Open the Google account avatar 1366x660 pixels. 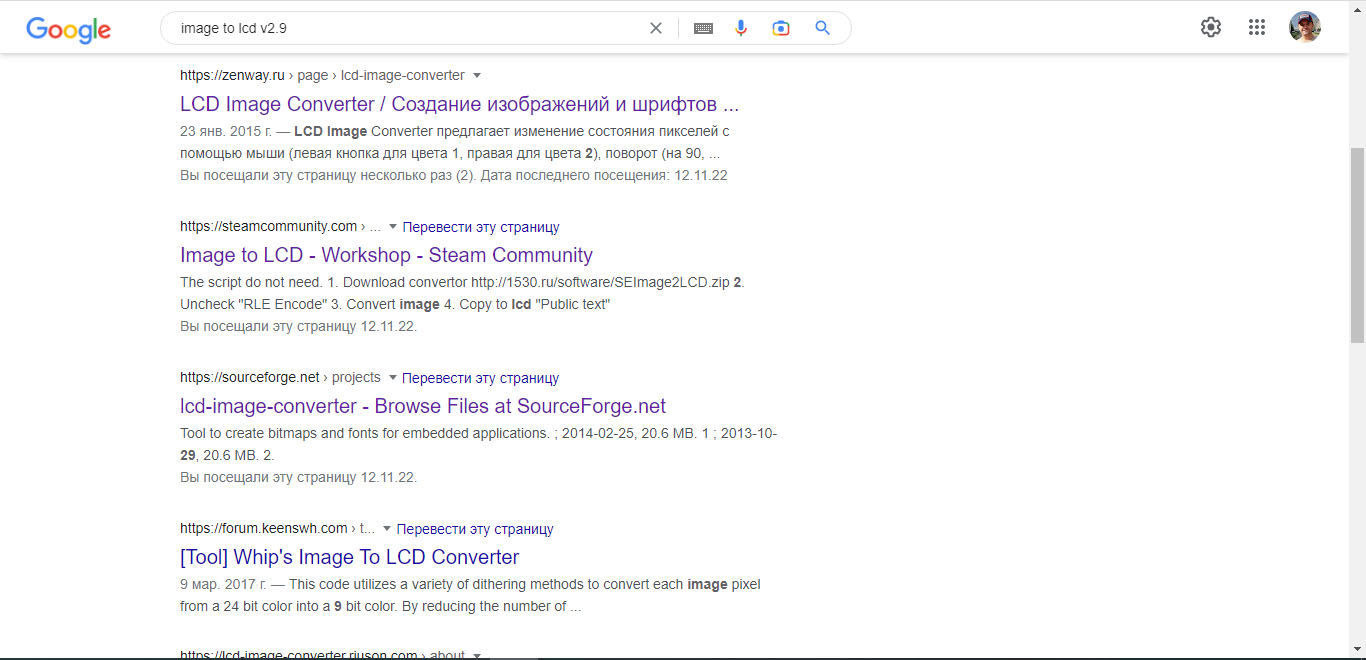[x=1305, y=27]
